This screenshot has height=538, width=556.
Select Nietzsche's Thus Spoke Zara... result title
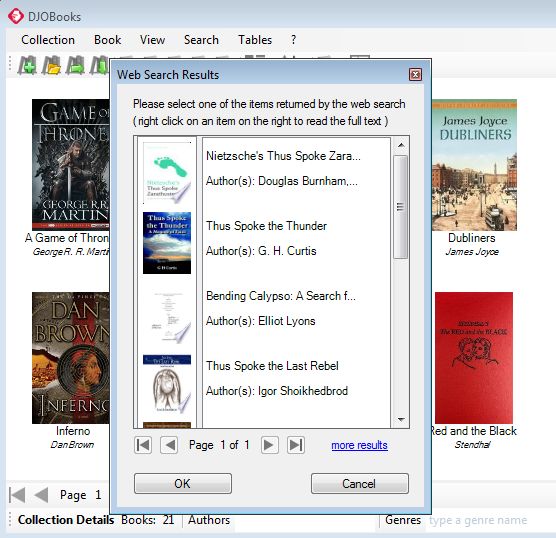[x=283, y=156]
